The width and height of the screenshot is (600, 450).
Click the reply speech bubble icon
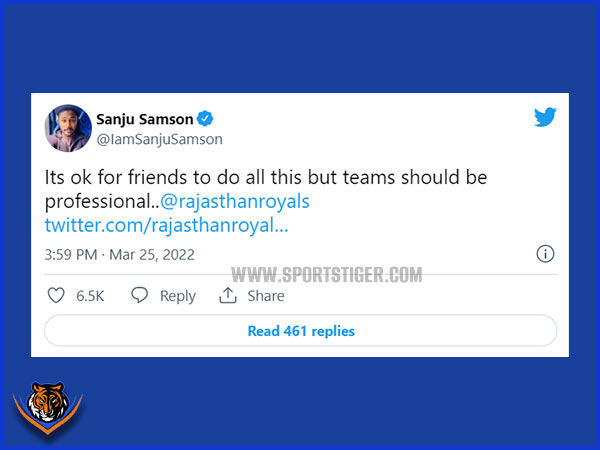click(x=140, y=295)
